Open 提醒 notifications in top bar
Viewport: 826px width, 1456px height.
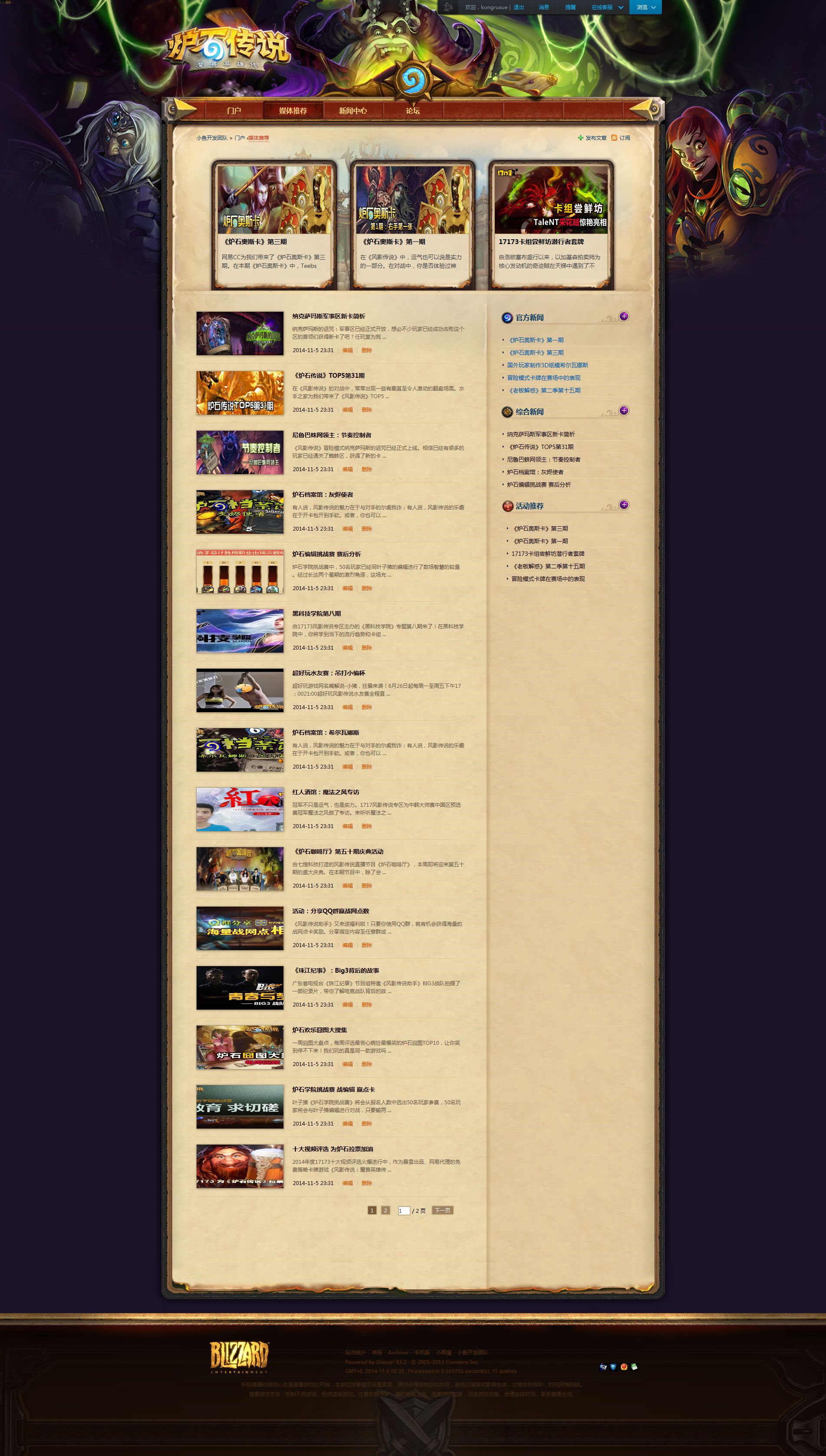570,7
